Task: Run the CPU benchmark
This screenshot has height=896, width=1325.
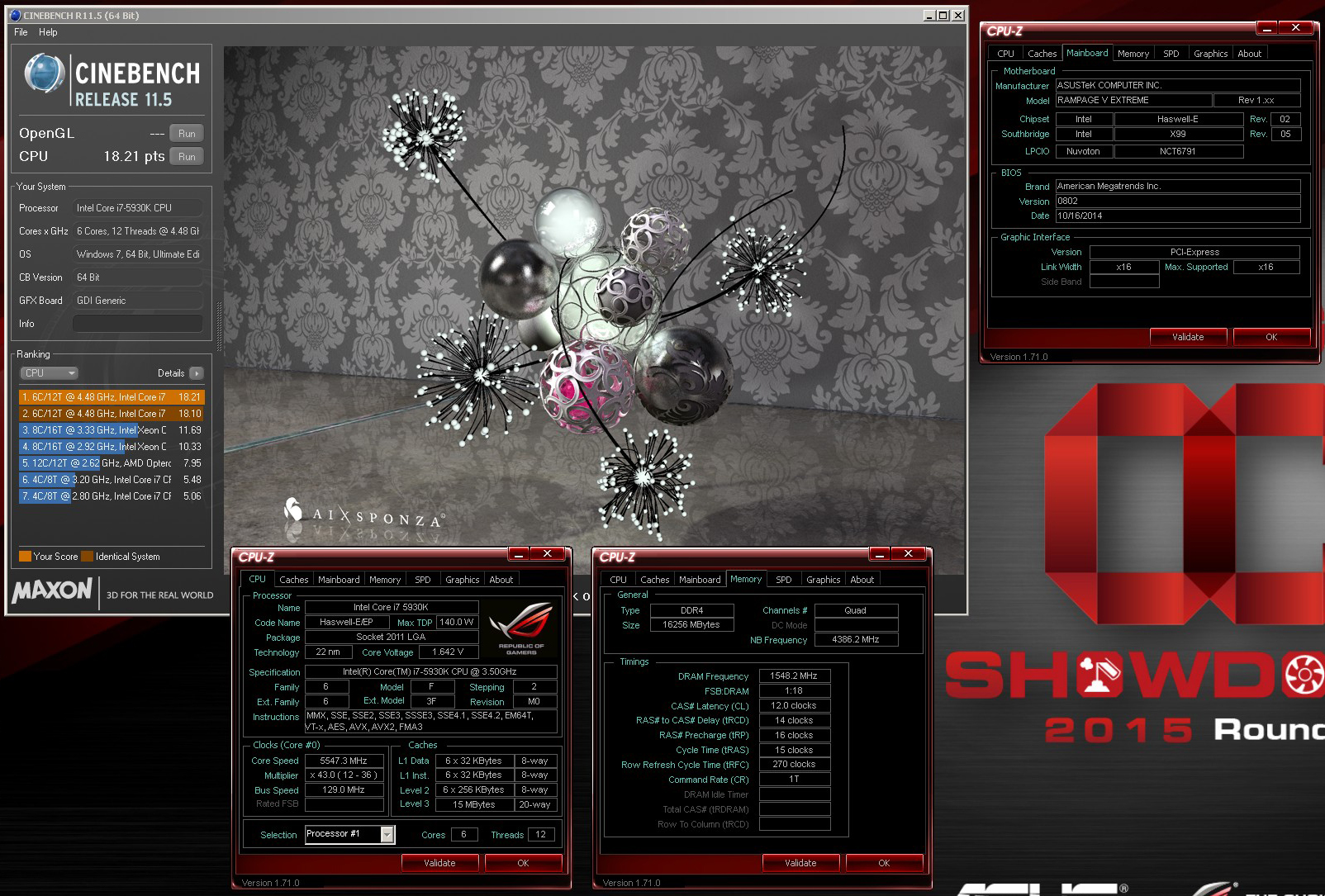Action: tap(187, 157)
